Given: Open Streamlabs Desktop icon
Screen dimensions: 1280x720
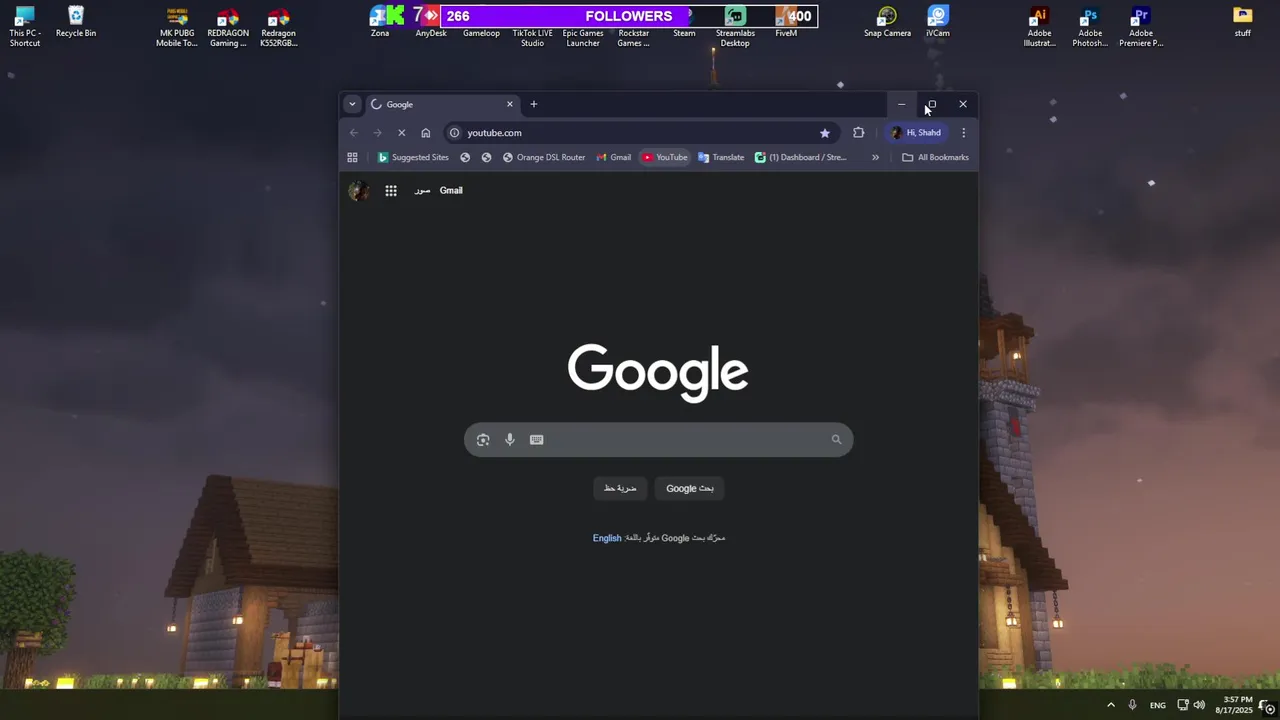Looking at the screenshot, I should point(735,27).
